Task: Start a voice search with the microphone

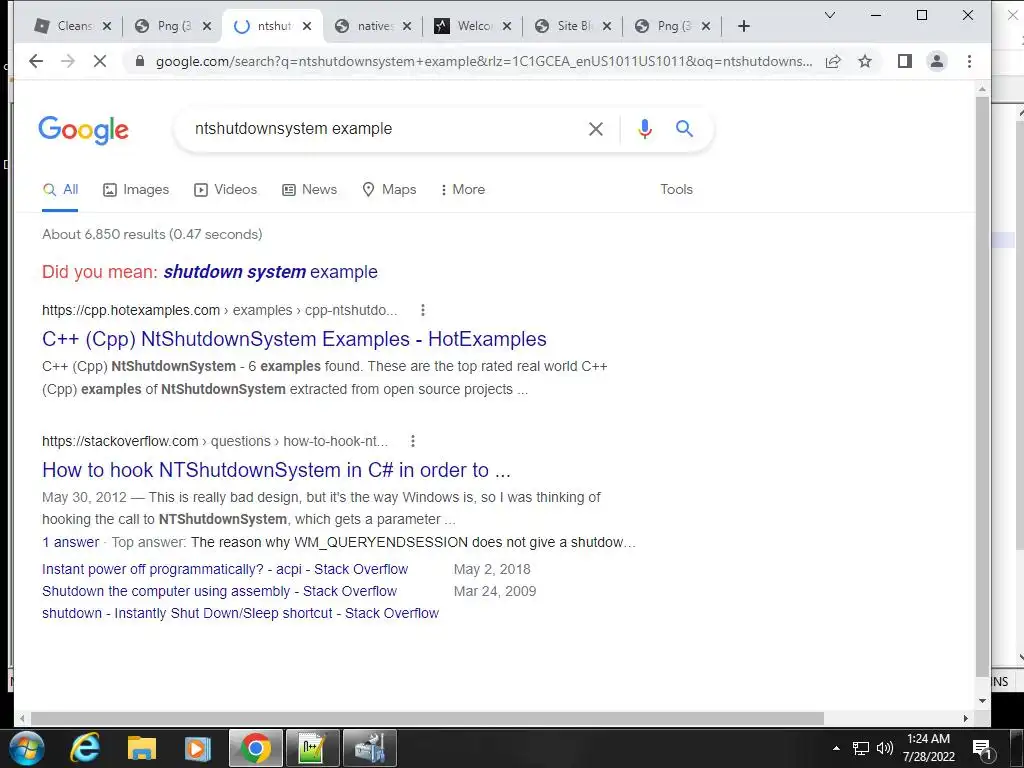Action: pyautogui.click(x=645, y=129)
